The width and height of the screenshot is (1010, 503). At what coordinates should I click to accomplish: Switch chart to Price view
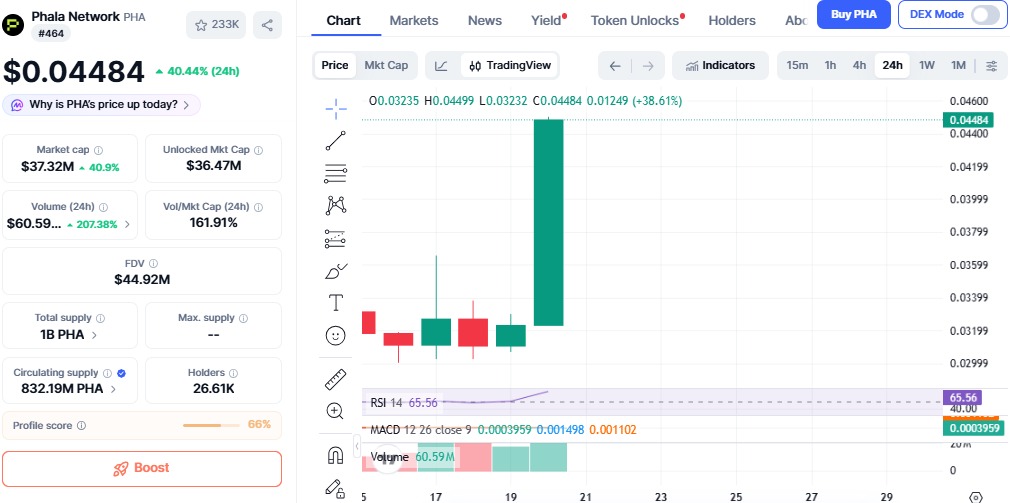(x=335, y=65)
